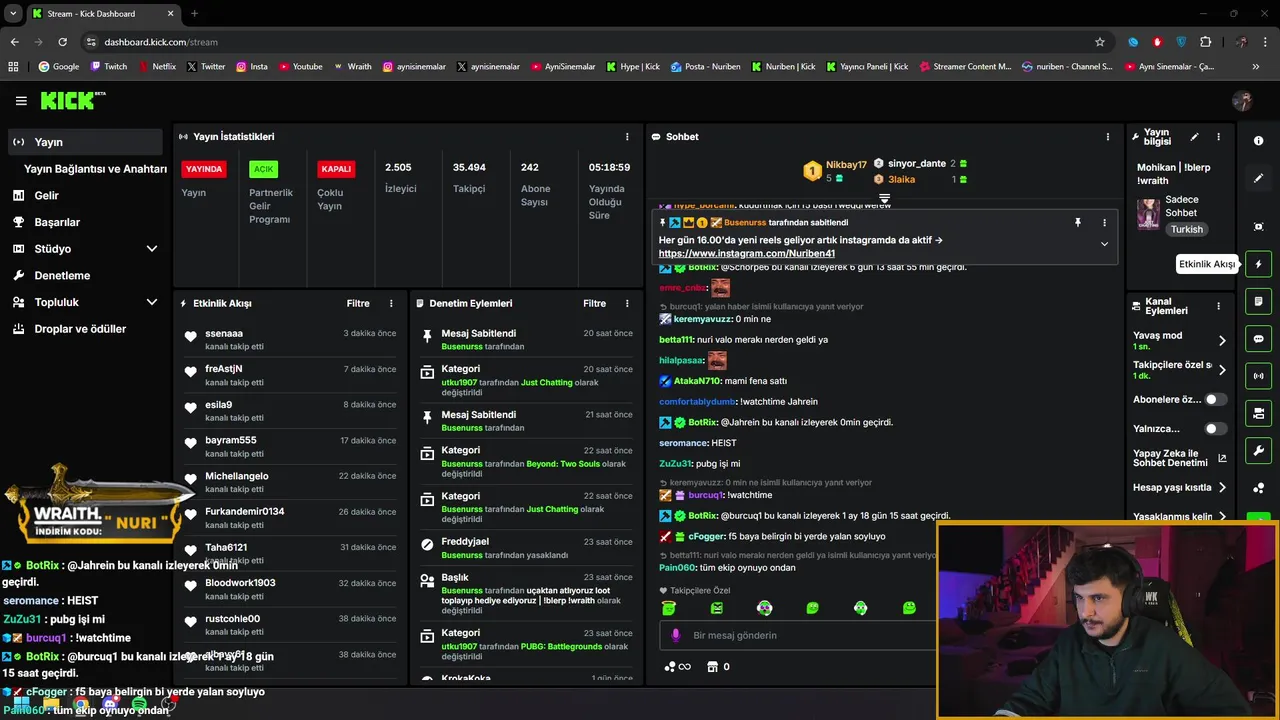
Task: Open Hesap yaşı kısıtla settings arrow
Action: point(1221,488)
